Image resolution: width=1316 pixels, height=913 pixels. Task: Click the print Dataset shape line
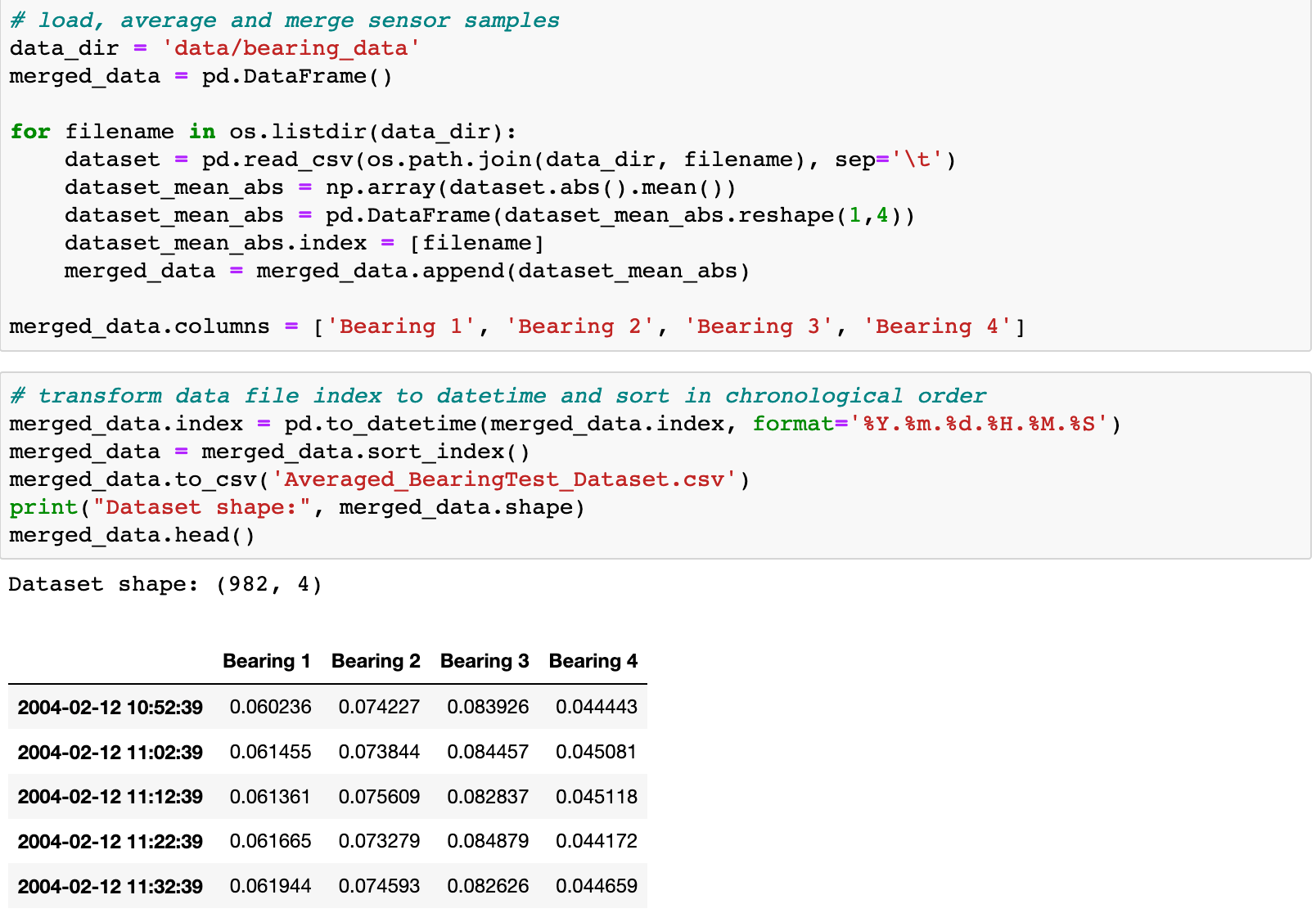click(x=295, y=507)
